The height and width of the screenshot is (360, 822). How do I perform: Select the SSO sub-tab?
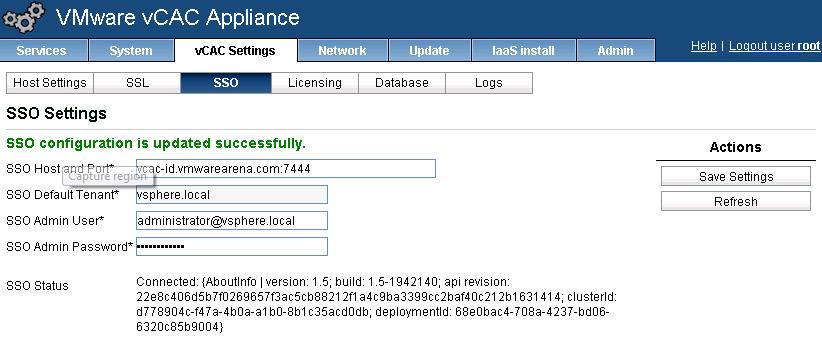[x=226, y=83]
